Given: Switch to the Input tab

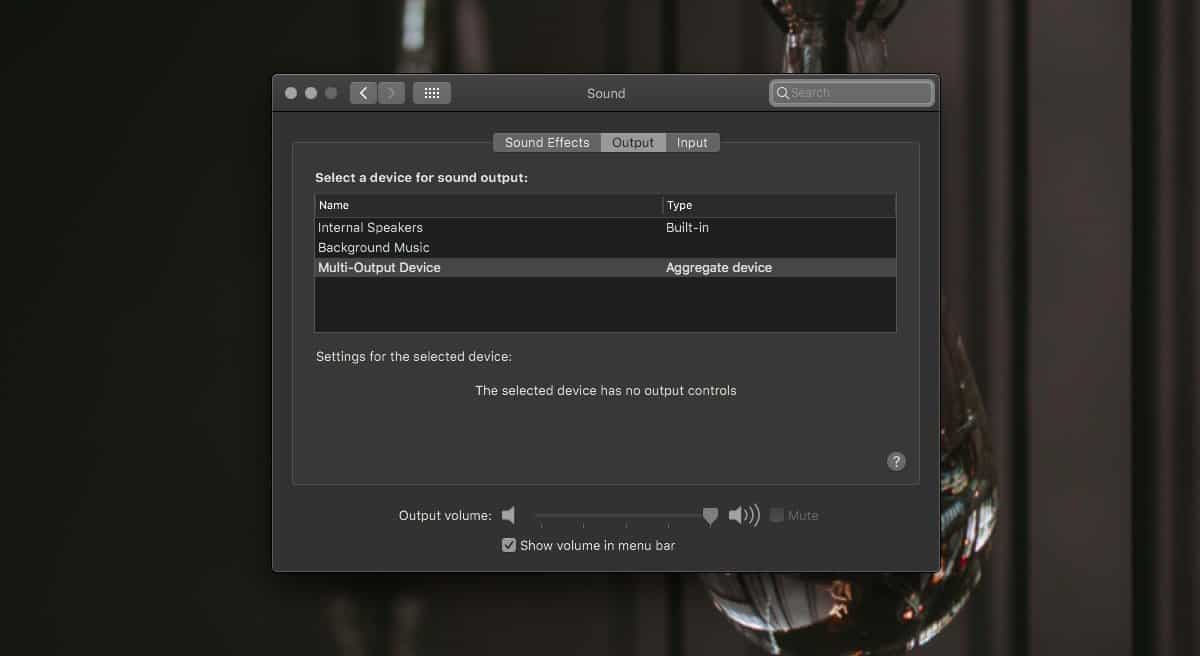Looking at the screenshot, I should point(692,142).
